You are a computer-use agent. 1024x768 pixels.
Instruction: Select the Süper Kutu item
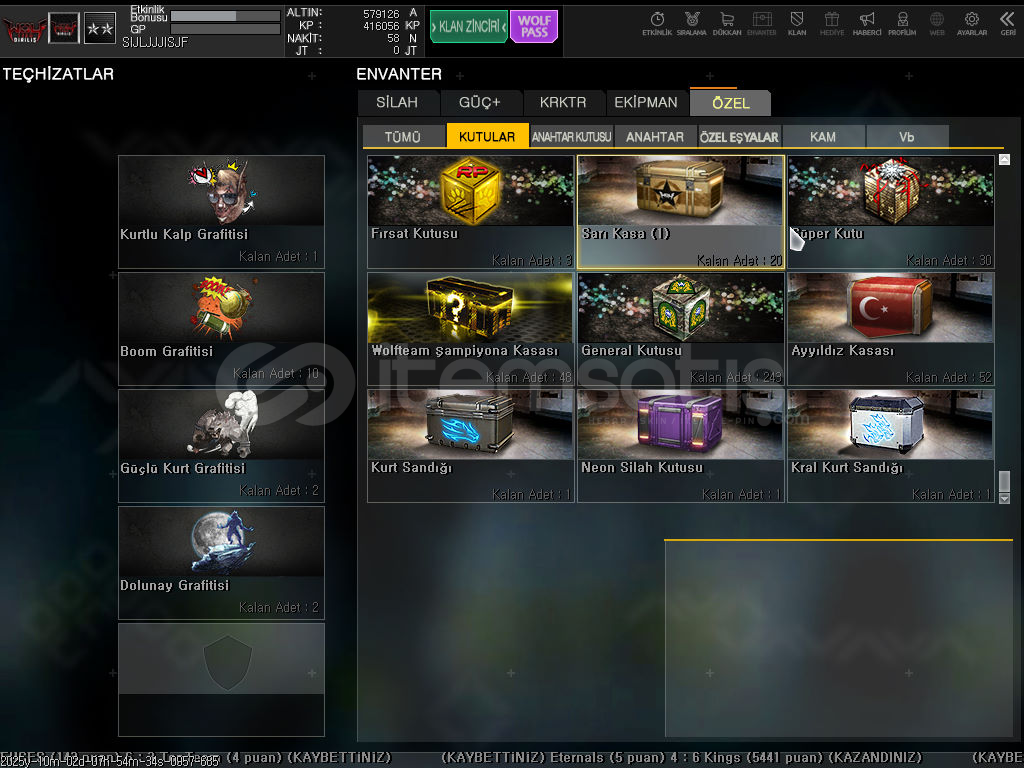coord(891,212)
